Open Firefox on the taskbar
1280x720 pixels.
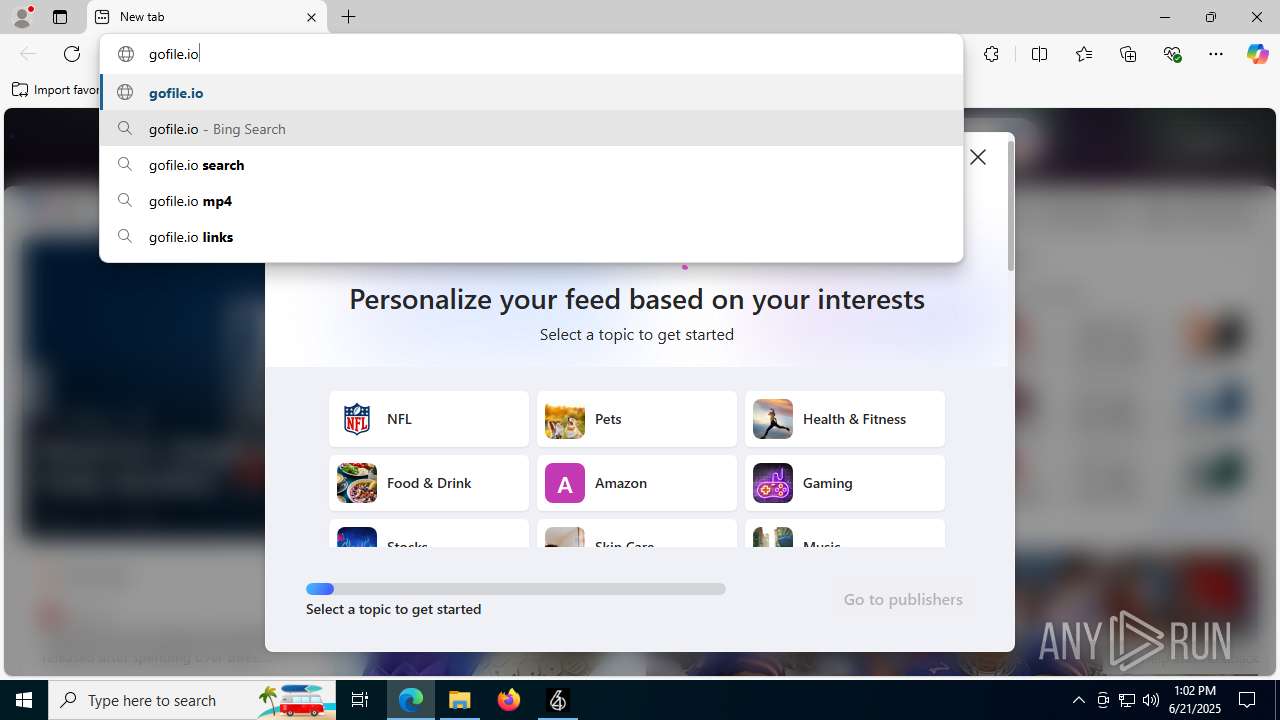(509, 700)
